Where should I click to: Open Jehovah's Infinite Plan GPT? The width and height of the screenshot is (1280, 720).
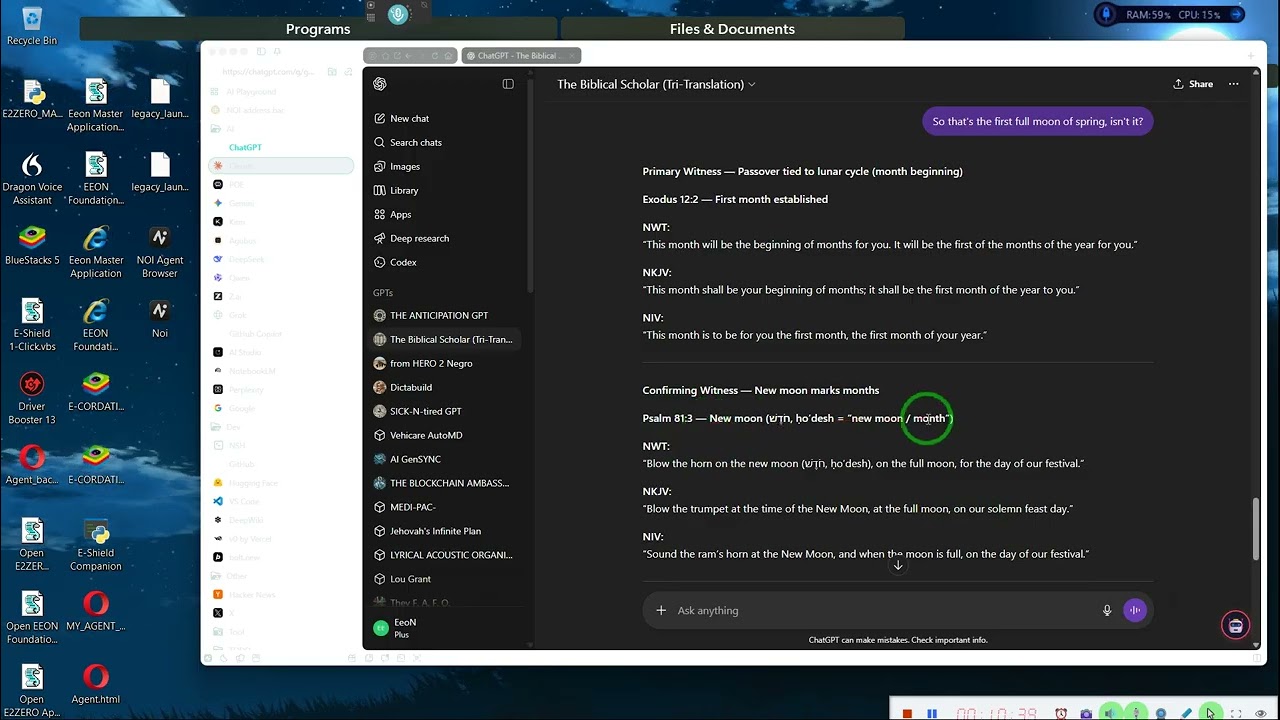click(444, 531)
